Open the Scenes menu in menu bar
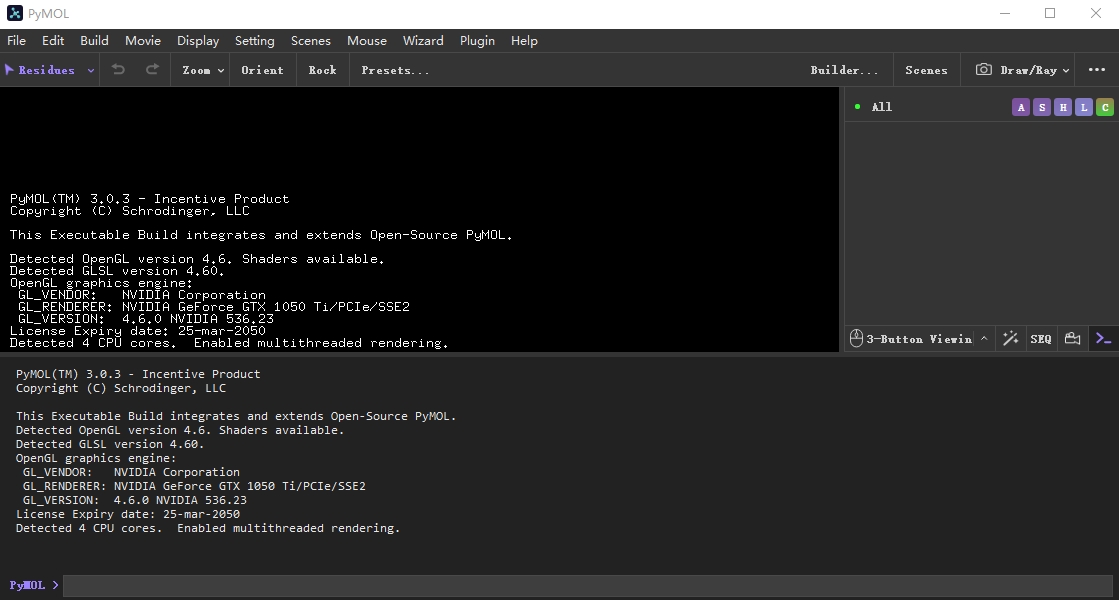Screen dimensions: 1119x600 [310, 41]
